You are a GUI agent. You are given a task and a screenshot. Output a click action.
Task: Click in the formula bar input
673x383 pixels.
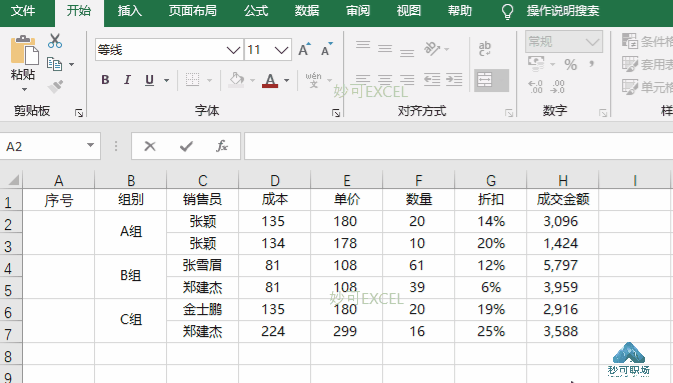pyautogui.click(x=458, y=146)
